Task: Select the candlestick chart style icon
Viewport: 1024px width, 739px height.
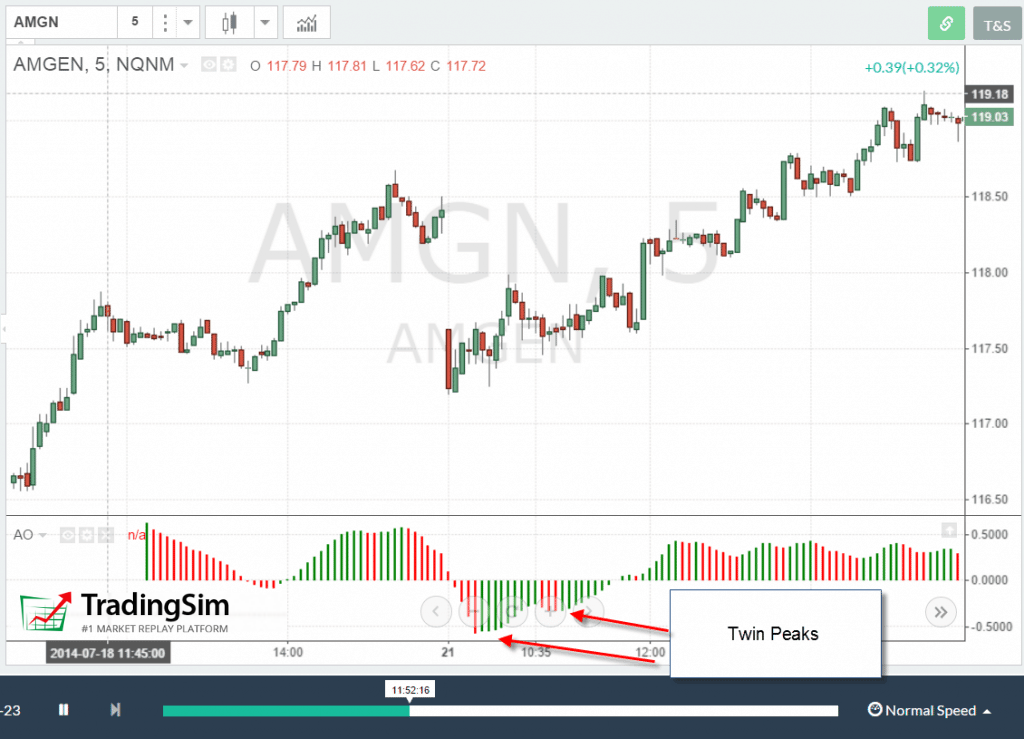Action: [x=230, y=22]
